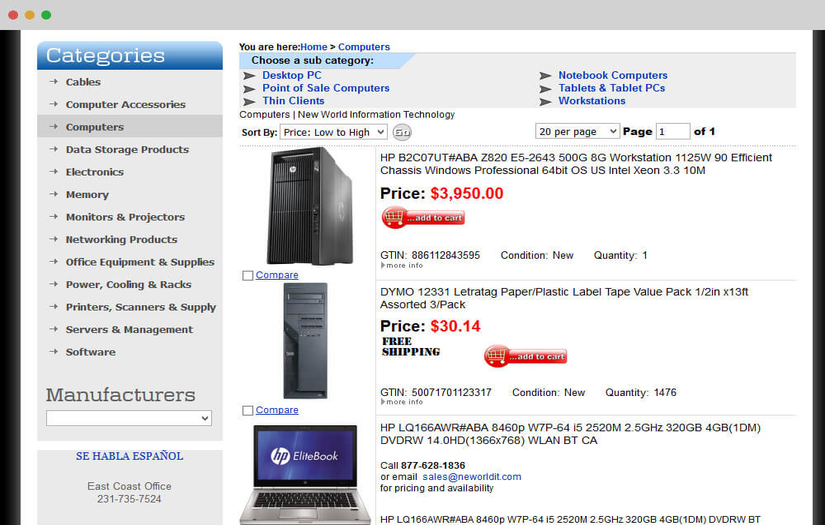The image size is (825, 525).
Task: Open Networking Products category
Action: tap(122, 239)
